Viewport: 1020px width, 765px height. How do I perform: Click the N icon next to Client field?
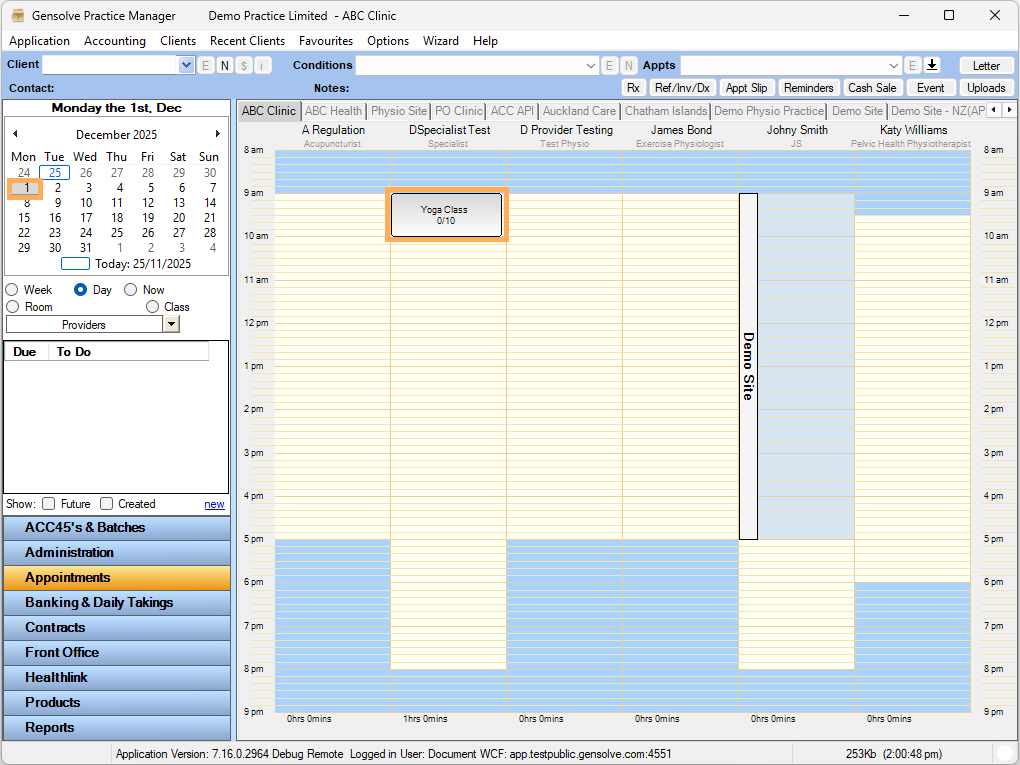coord(224,65)
